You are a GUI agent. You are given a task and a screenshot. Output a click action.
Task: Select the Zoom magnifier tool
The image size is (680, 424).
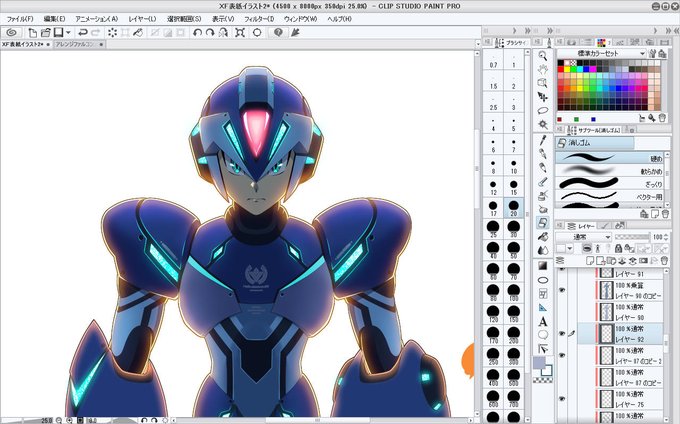coord(543,55)
